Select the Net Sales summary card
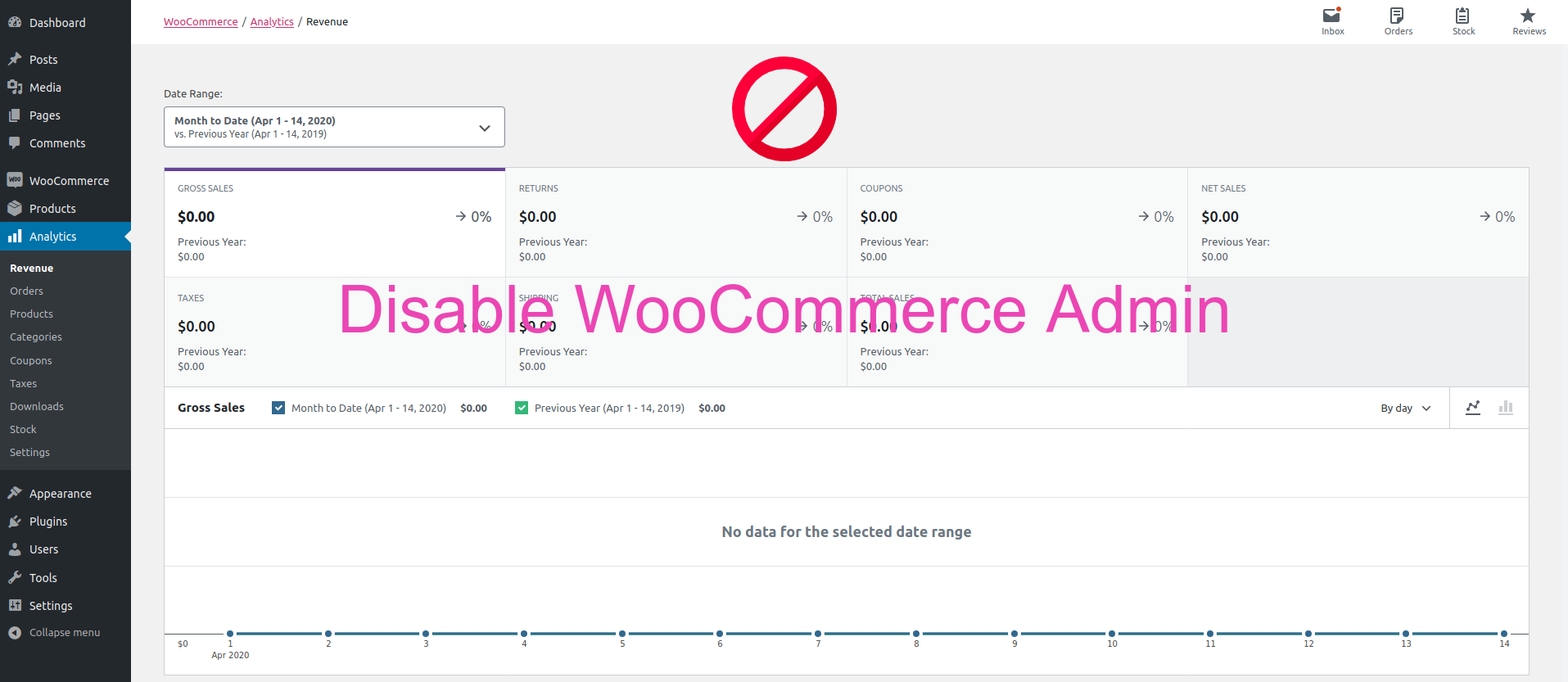1568x682 pixels. [x=1358, y=223]
